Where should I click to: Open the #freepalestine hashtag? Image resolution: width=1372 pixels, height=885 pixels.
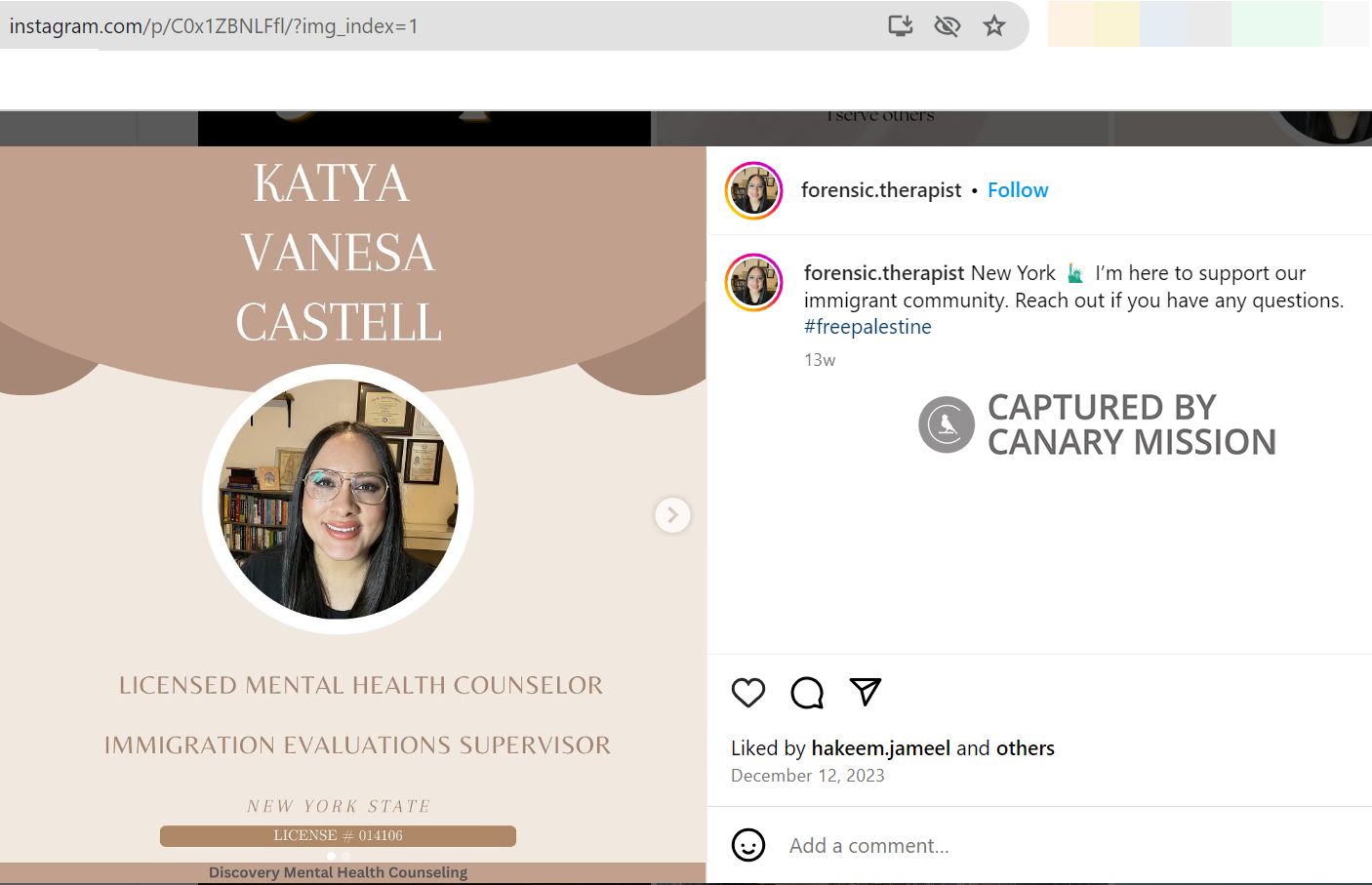click(868, 327)
